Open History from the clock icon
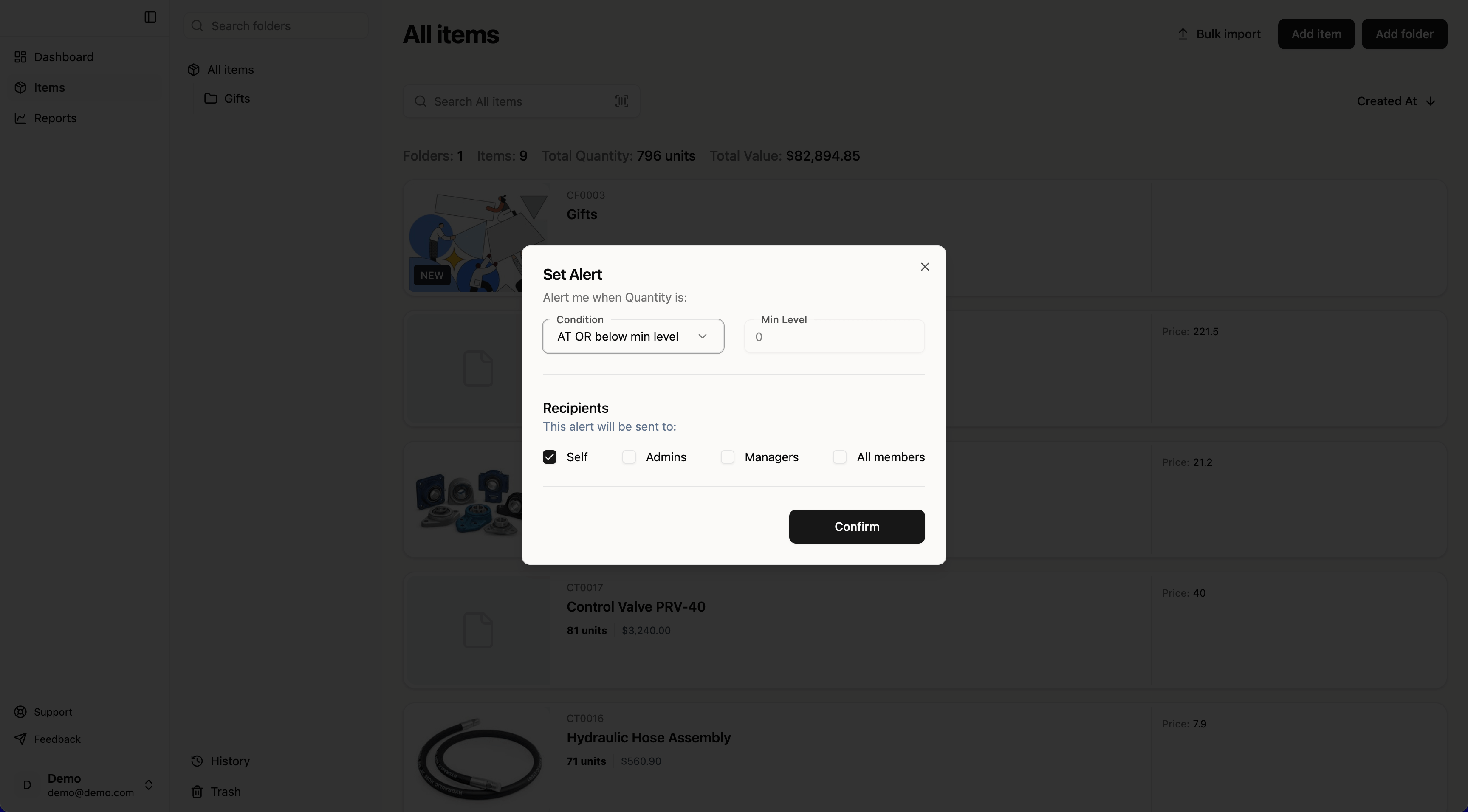The height and width of the screenshot is (812, 1468). point(197,761)
